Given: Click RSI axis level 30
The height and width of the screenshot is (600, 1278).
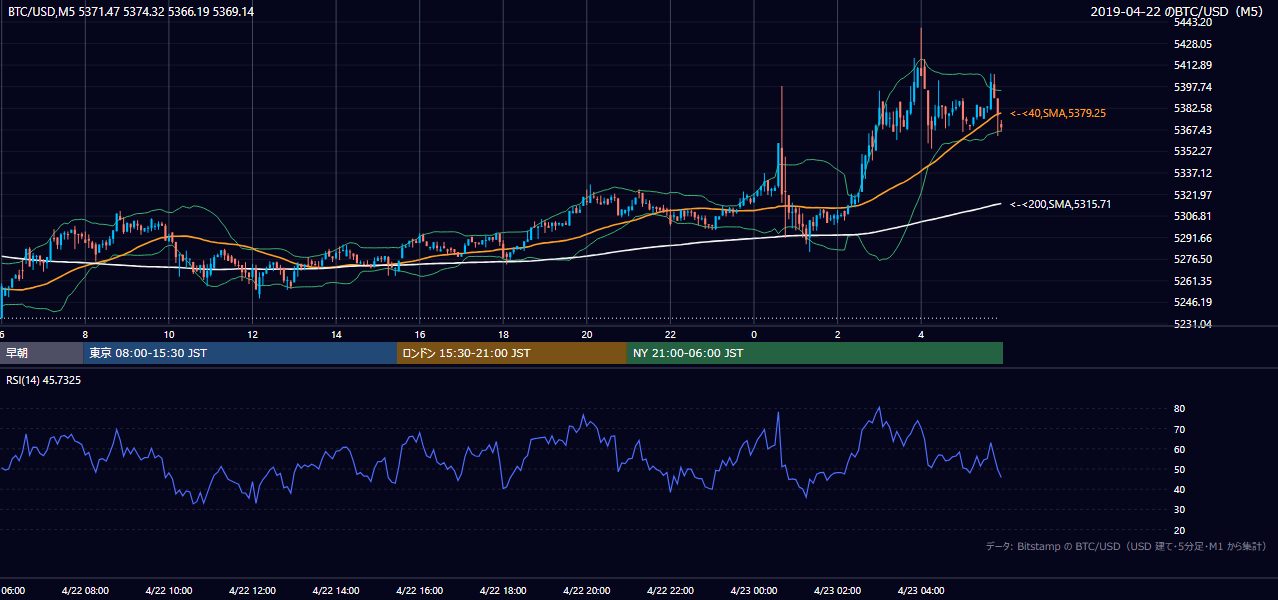Looking at the screenshot, I should click(1179, 510).
